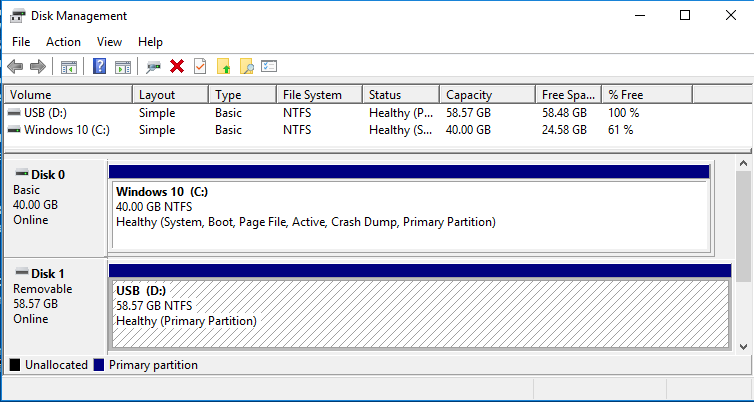Open Properties with the checkmark page icon
This screenshot has width=754, height=402.
tap(200, 66)
